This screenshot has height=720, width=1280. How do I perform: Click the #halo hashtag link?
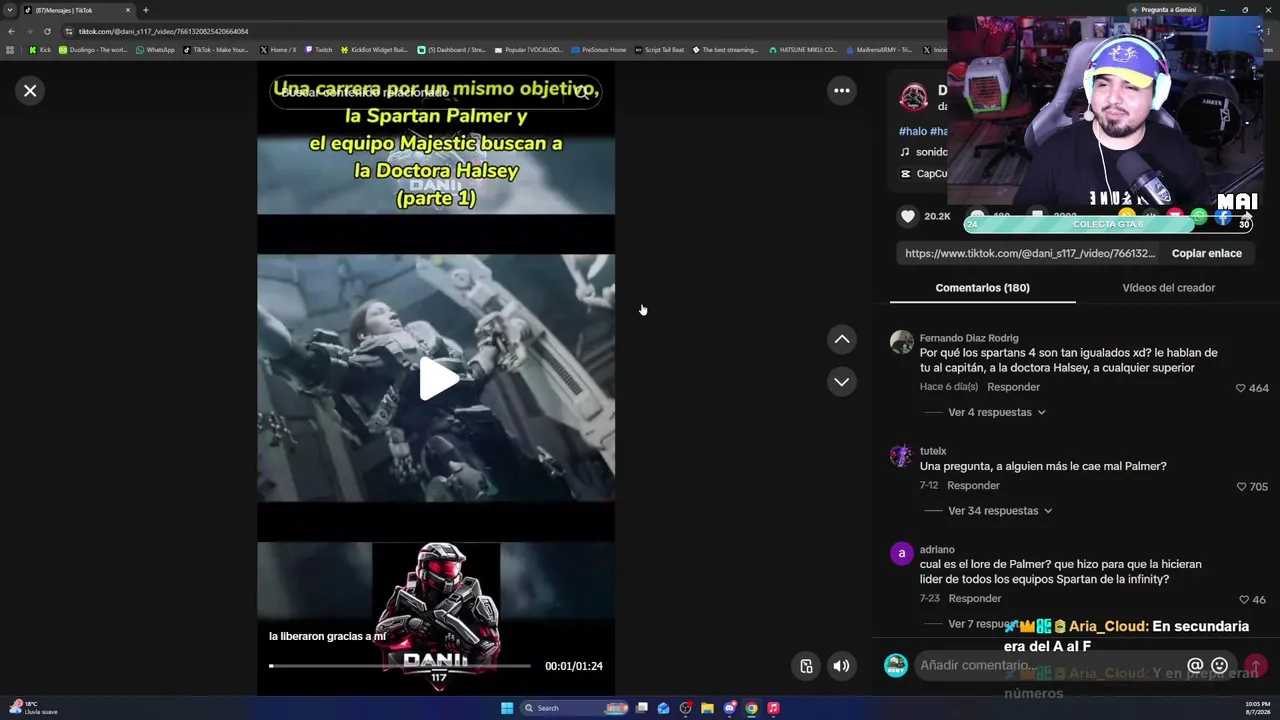(913, 131)
